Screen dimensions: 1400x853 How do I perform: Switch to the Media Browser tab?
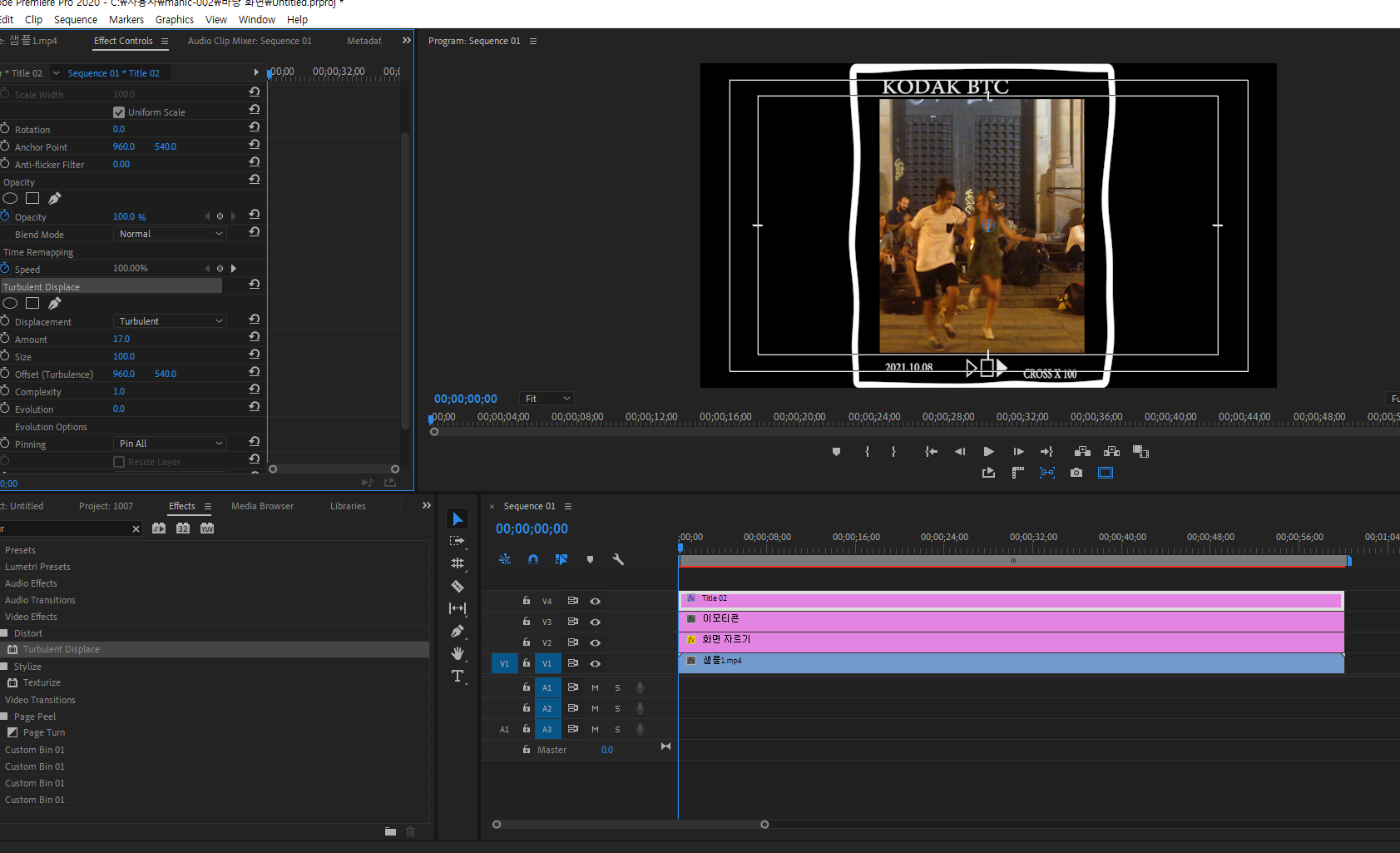262,506
